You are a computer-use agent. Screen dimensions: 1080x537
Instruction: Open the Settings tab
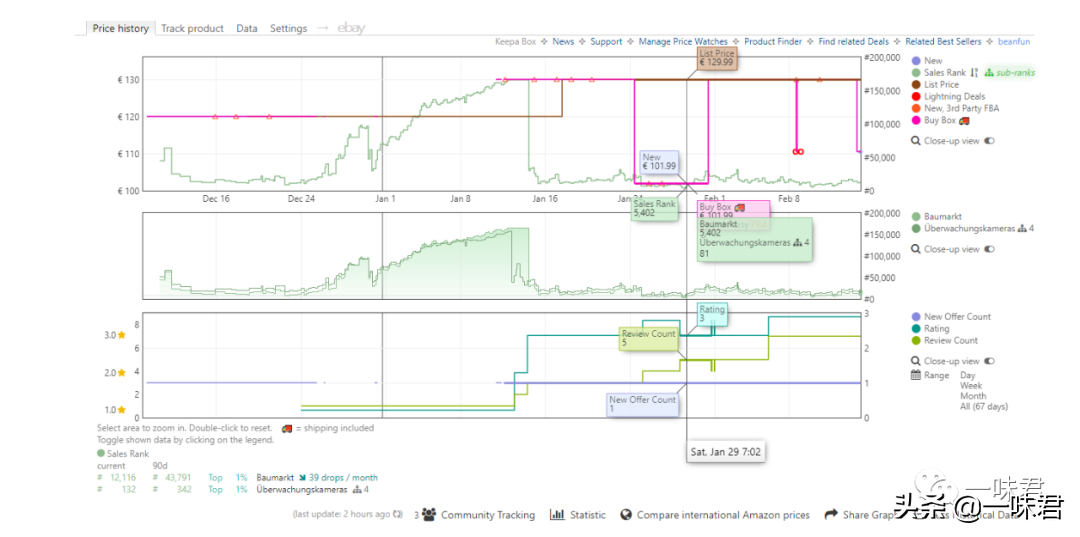point(288,28)
